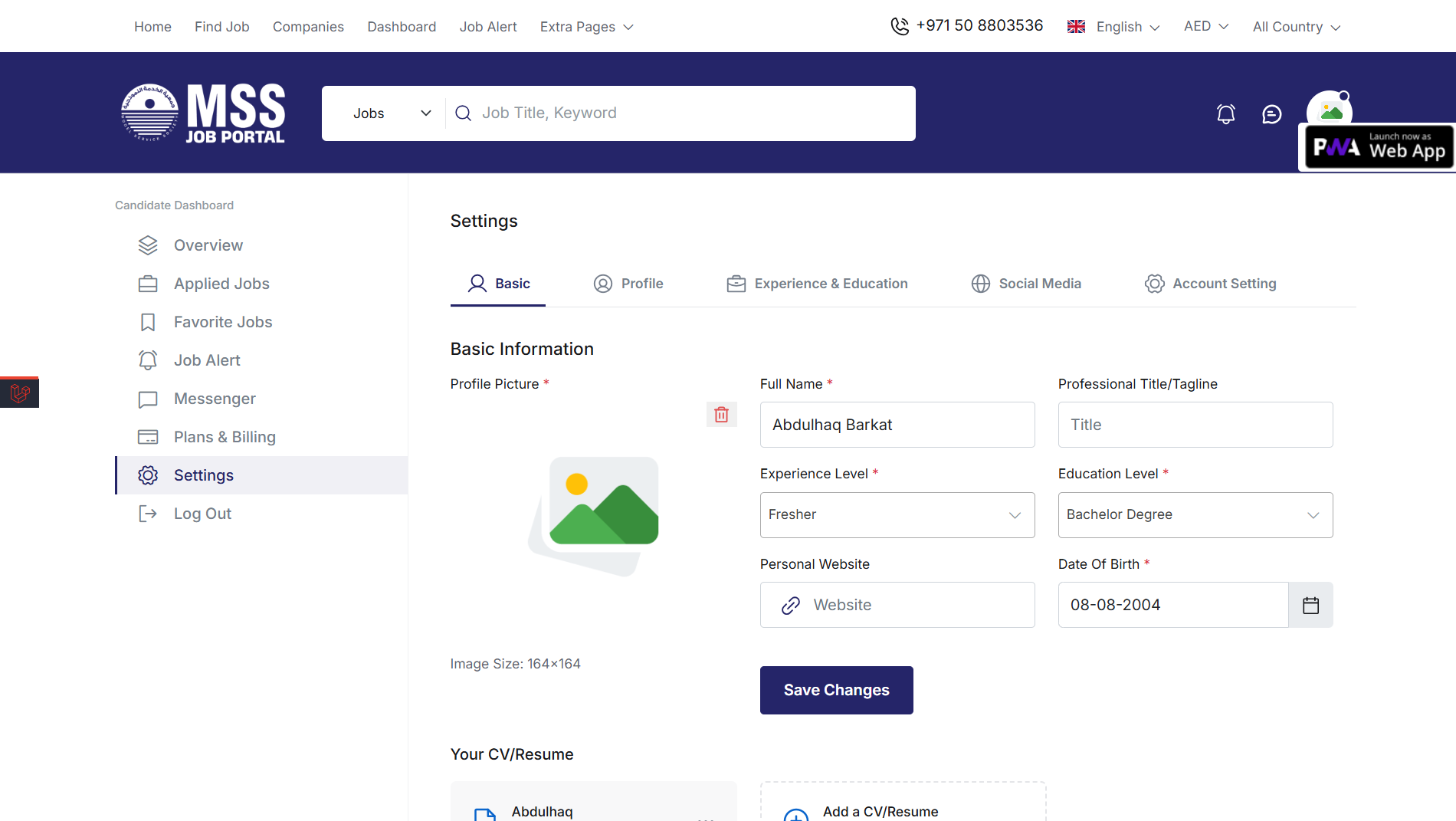
Task: Open the chat messages icon in header
Action: pyautogui.click(x=1271, y=114)
